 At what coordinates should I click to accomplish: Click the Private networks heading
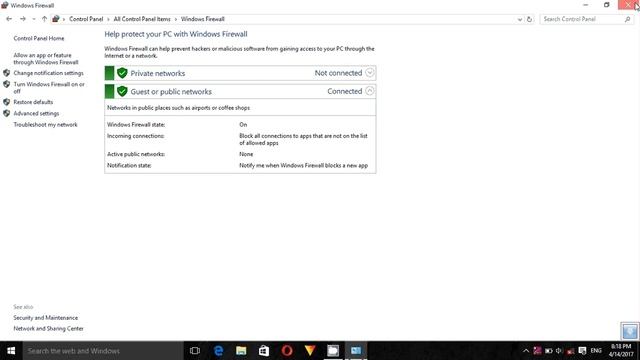click(x=158, y=73)
